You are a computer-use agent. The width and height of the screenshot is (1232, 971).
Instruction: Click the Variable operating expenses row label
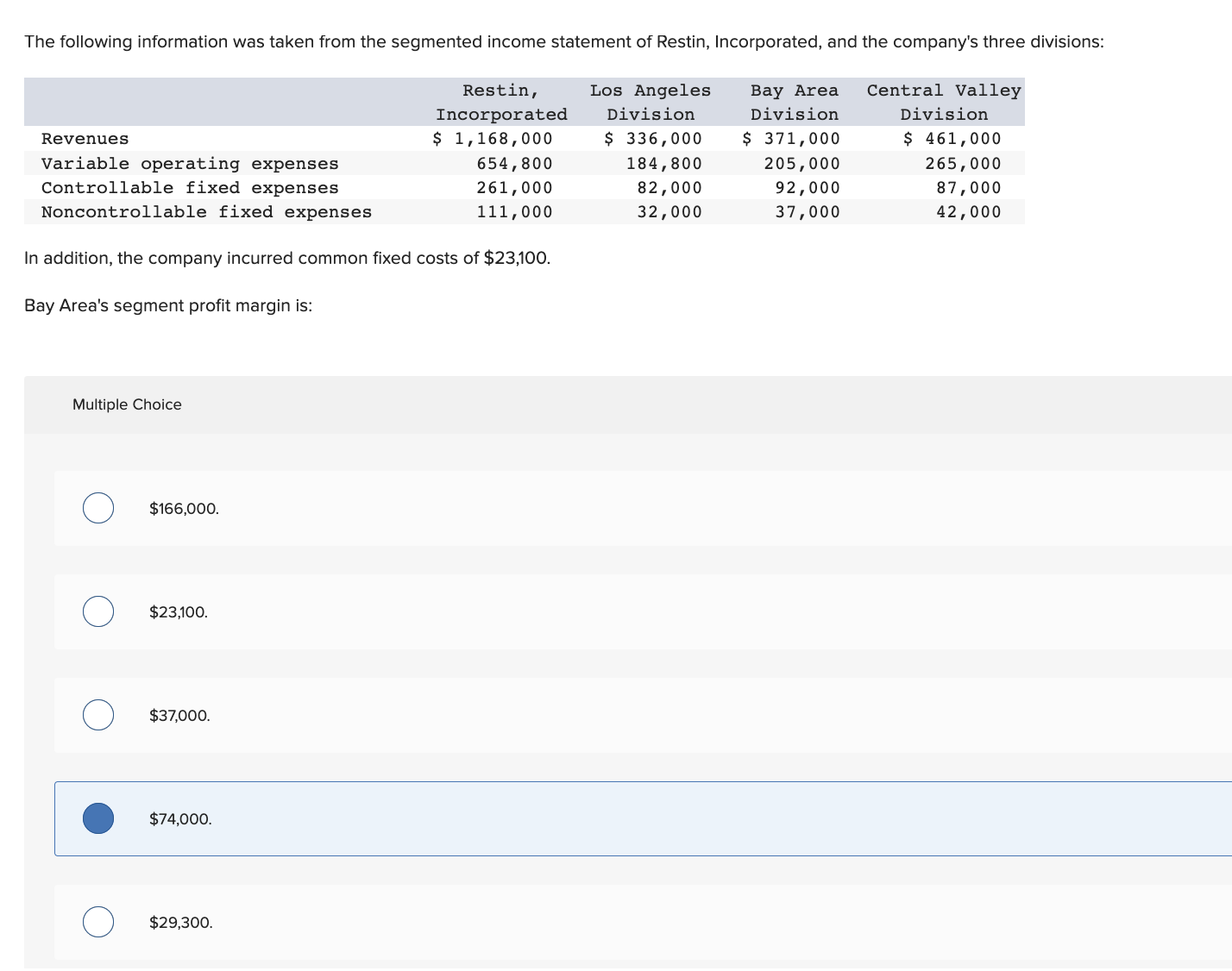point(191,163)
